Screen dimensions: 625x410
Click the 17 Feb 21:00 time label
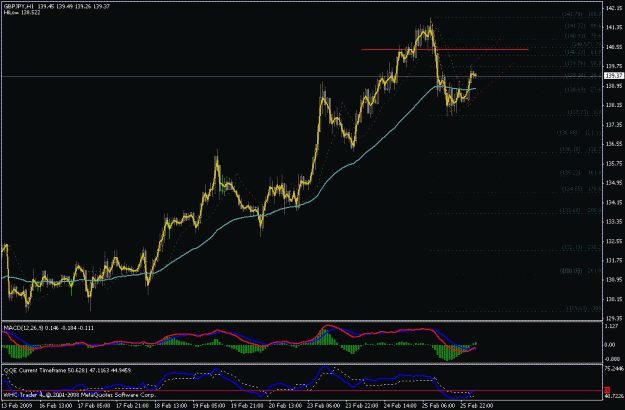132,406
